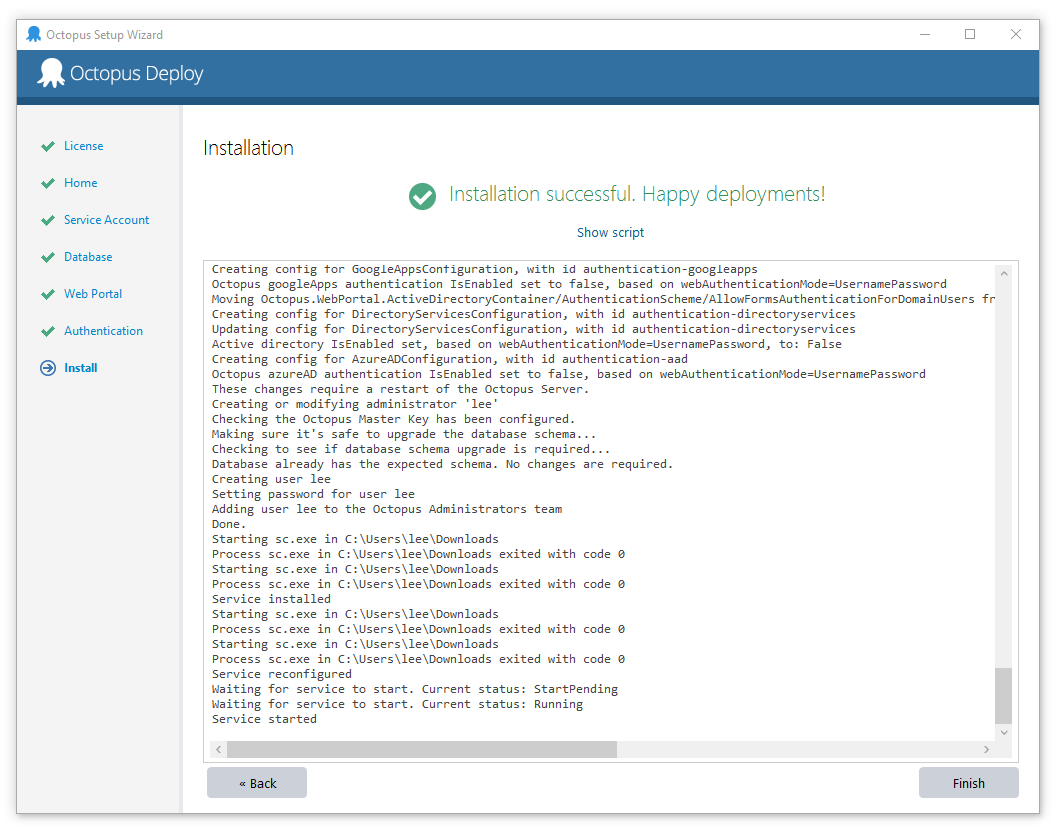Click log line 'Setting password for user lee'
Screen dimensions: 1056x830
coord(313,494)
